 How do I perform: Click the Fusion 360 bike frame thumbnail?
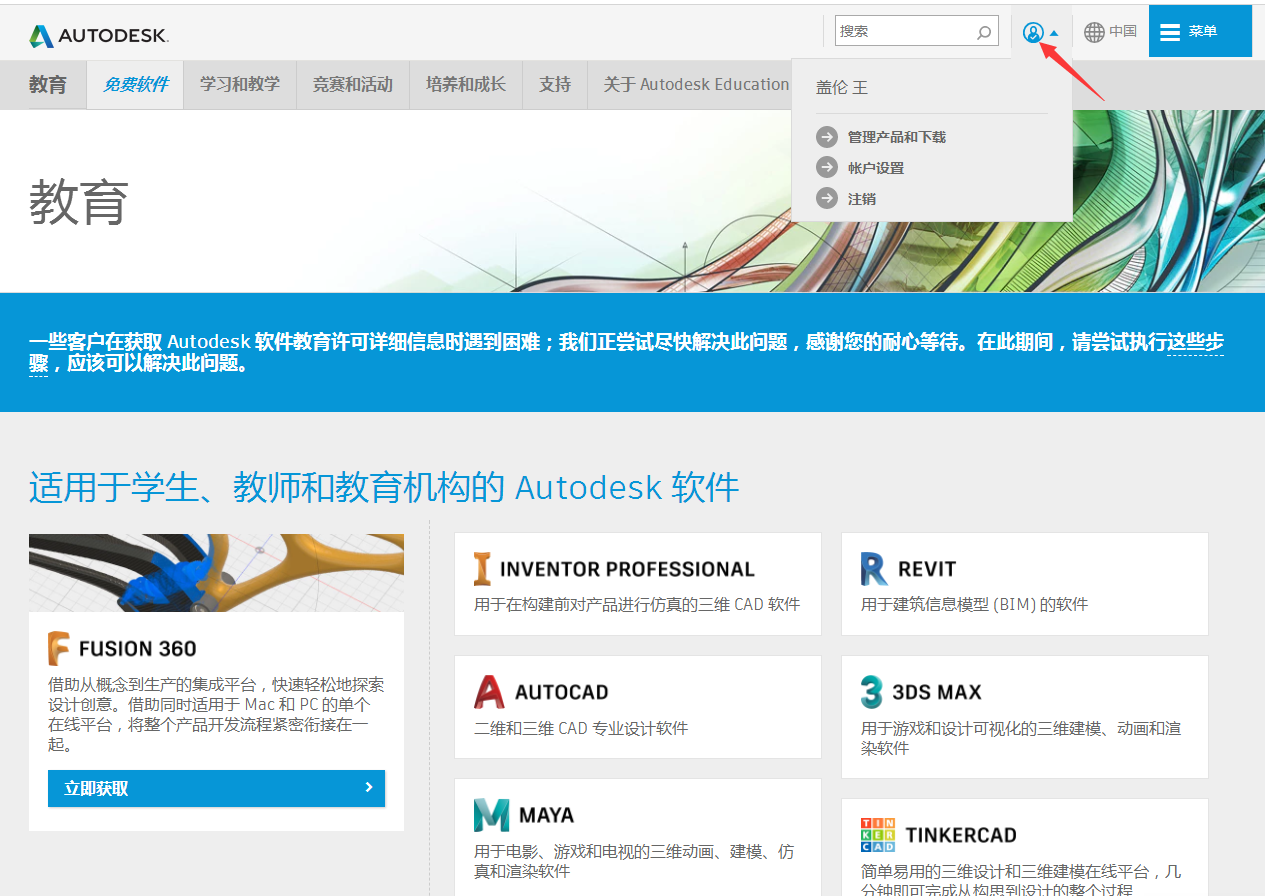coord(216,573)
